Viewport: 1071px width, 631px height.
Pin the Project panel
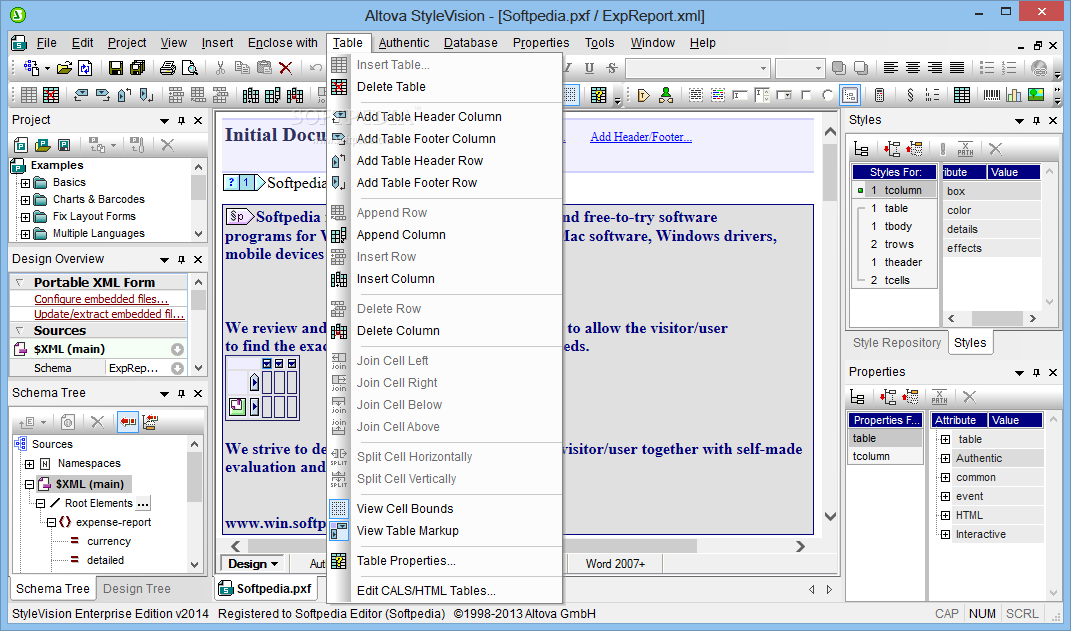point(181,120)
